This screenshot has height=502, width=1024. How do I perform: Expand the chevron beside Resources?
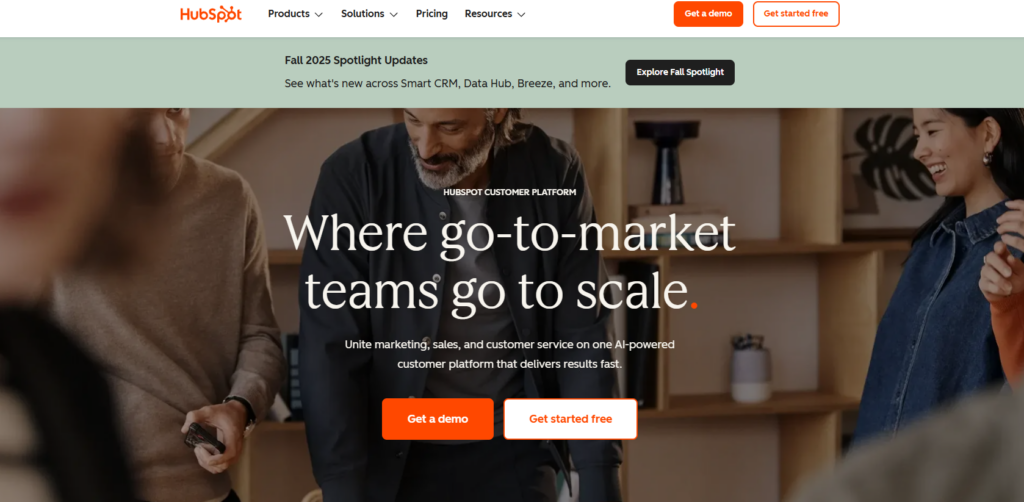[521, 14]
